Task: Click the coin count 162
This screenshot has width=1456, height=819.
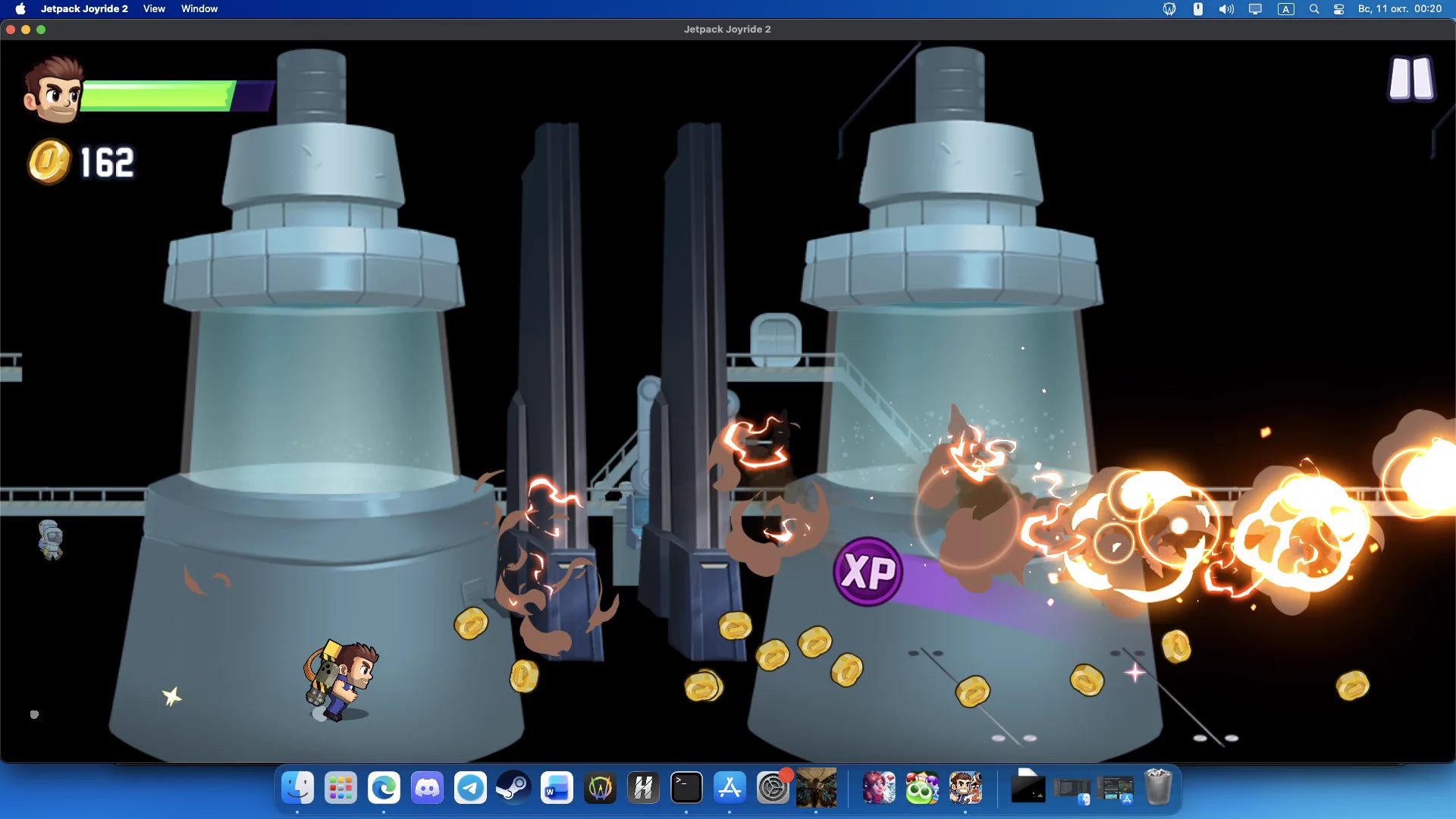Action: [x=107, y=162]
